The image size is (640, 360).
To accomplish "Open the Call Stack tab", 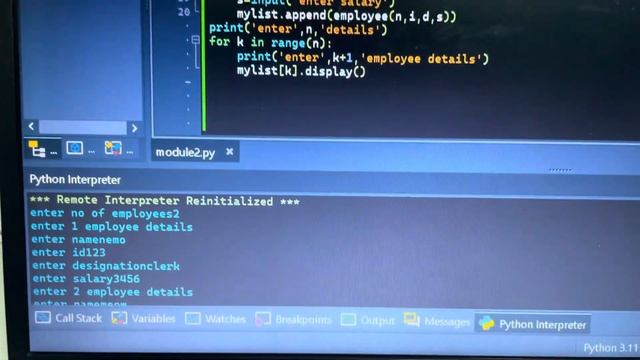I will point(68,318).
